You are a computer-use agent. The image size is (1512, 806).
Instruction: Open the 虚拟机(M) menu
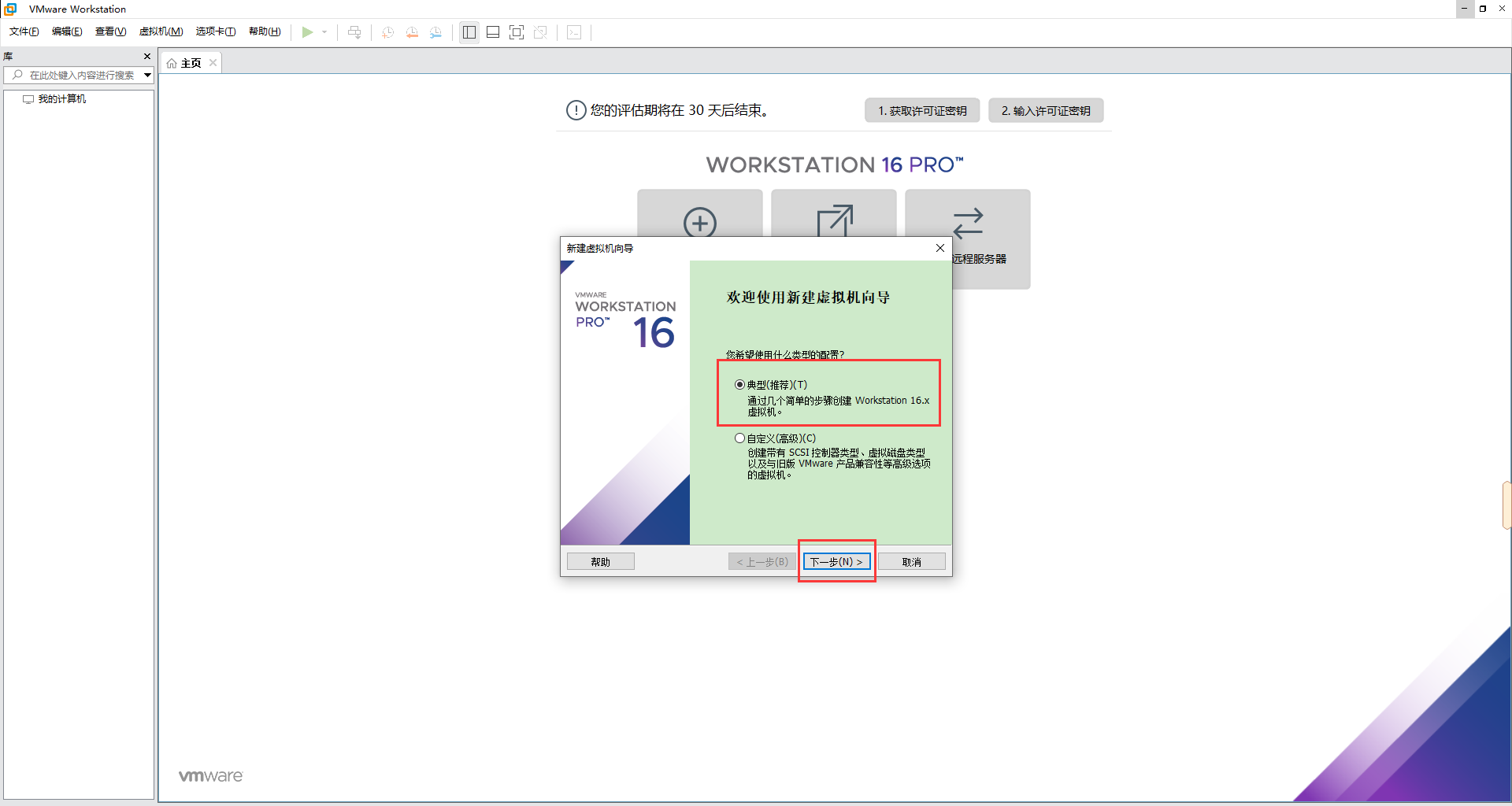[161, 31]
